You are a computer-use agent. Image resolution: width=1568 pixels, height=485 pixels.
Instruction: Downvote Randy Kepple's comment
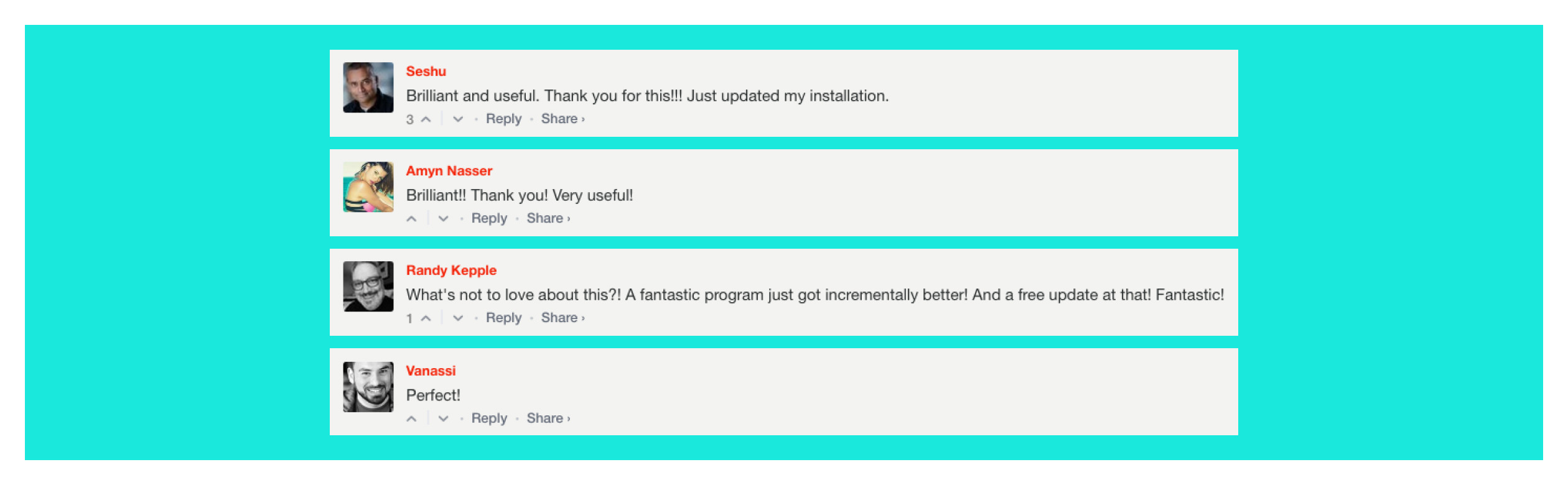click(458, 318)
